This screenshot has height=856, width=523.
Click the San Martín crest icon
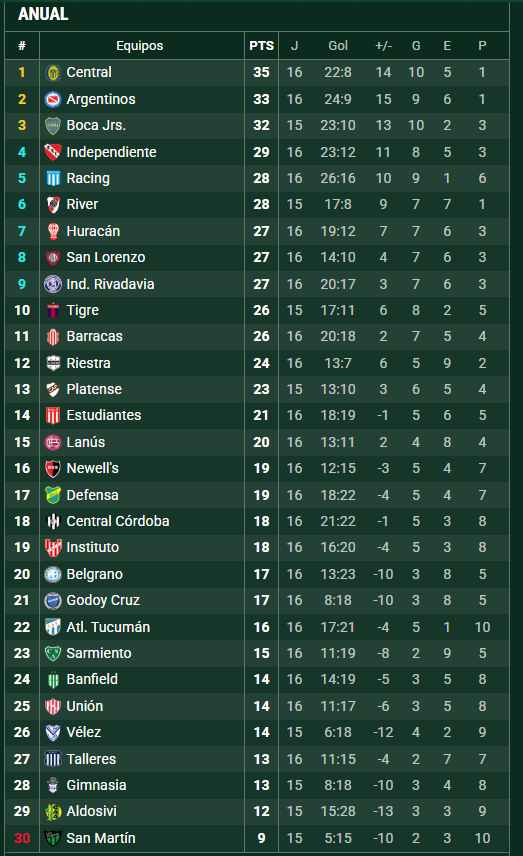[53, 838]
